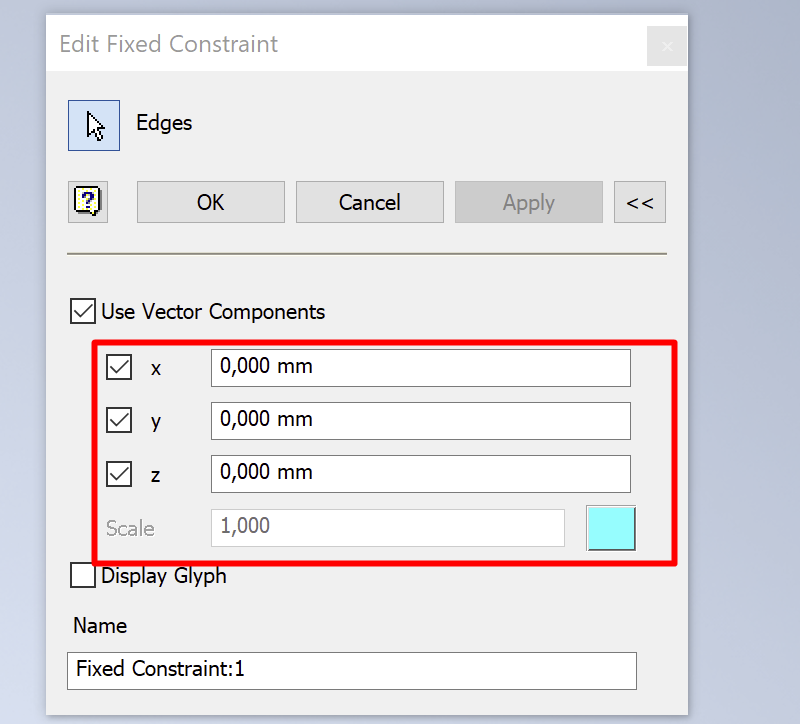Disable the Use Vector Components checkbox
Screen dimensions: 800x724
coord(82,311)
